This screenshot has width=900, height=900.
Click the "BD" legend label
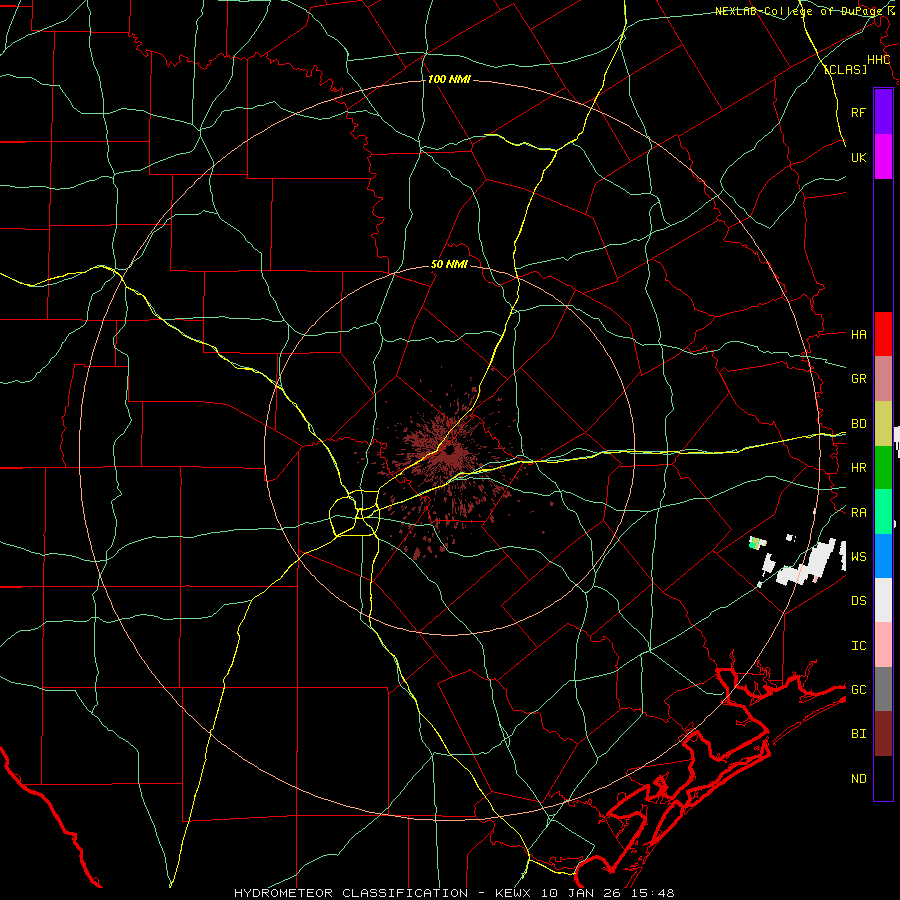click(858, 424)
